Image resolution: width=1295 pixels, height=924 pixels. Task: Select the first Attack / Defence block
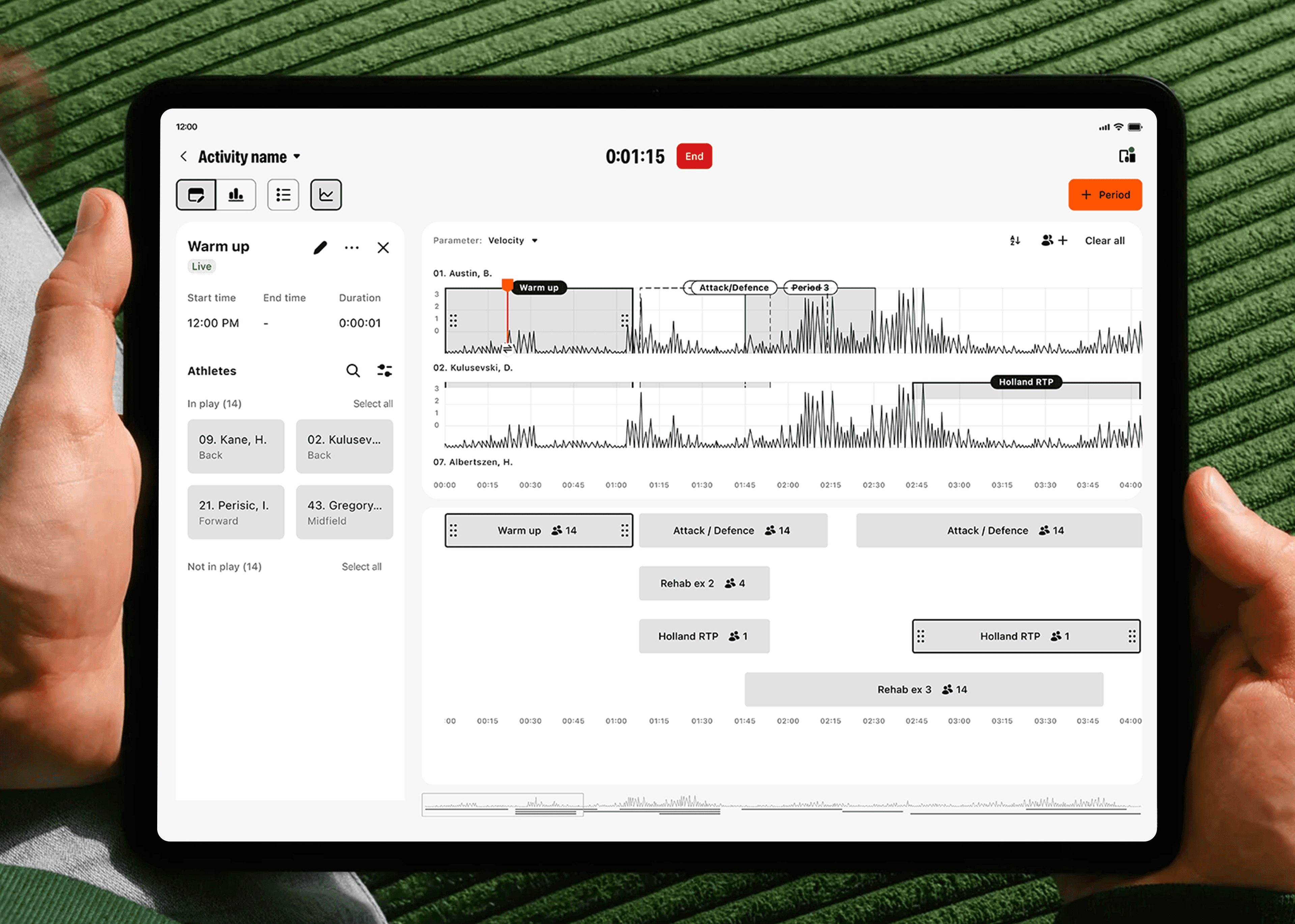[x=733, y=531]
